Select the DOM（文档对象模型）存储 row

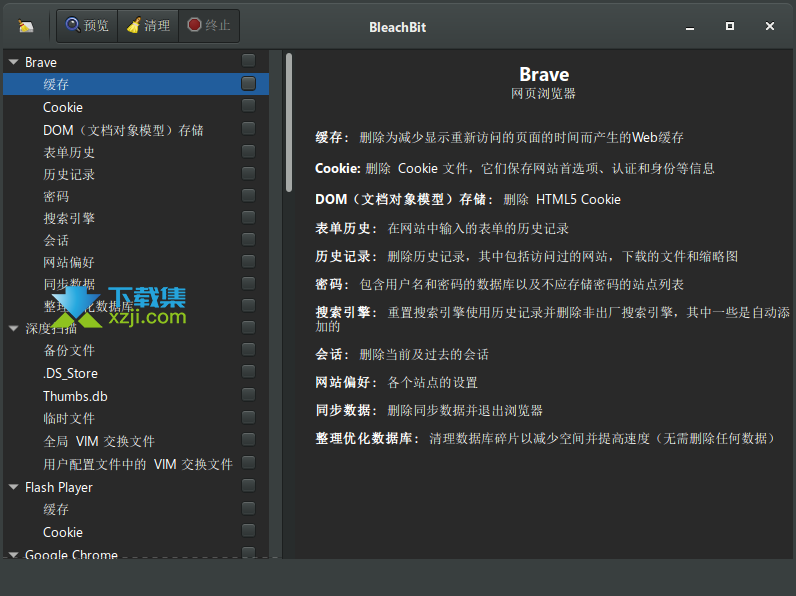[x=136, y=129]
